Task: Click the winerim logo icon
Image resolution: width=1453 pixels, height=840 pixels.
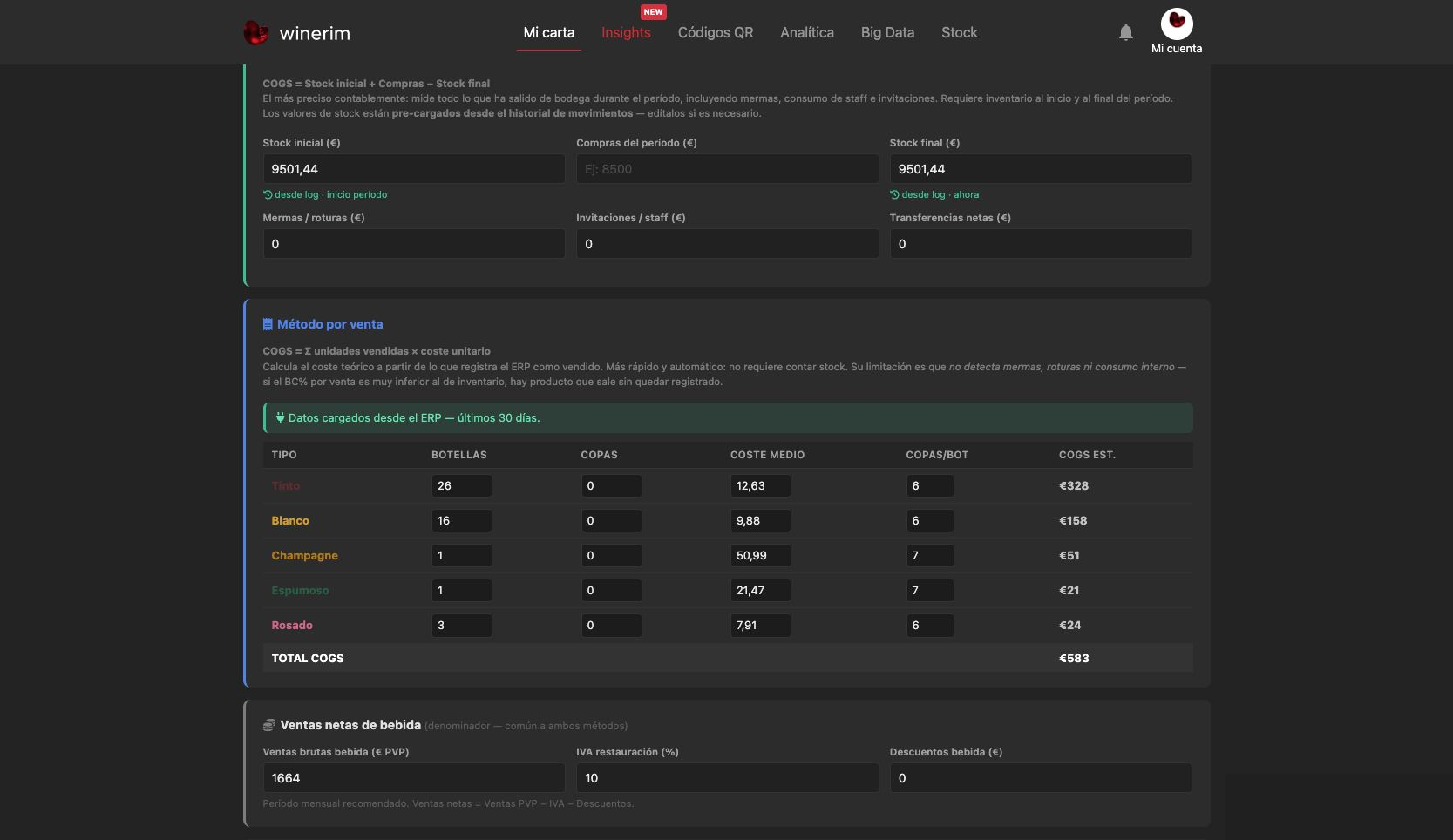Action: point(255,33)
